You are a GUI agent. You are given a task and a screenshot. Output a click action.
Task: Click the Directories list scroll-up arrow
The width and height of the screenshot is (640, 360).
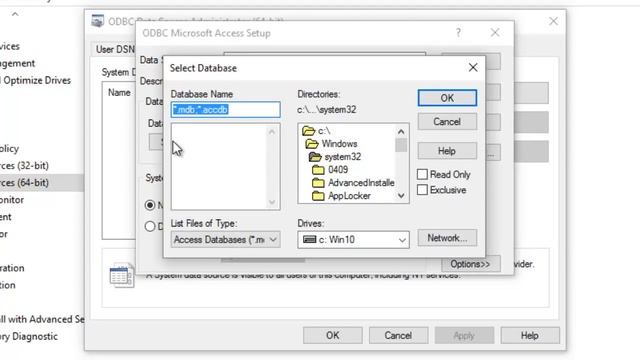401,131
